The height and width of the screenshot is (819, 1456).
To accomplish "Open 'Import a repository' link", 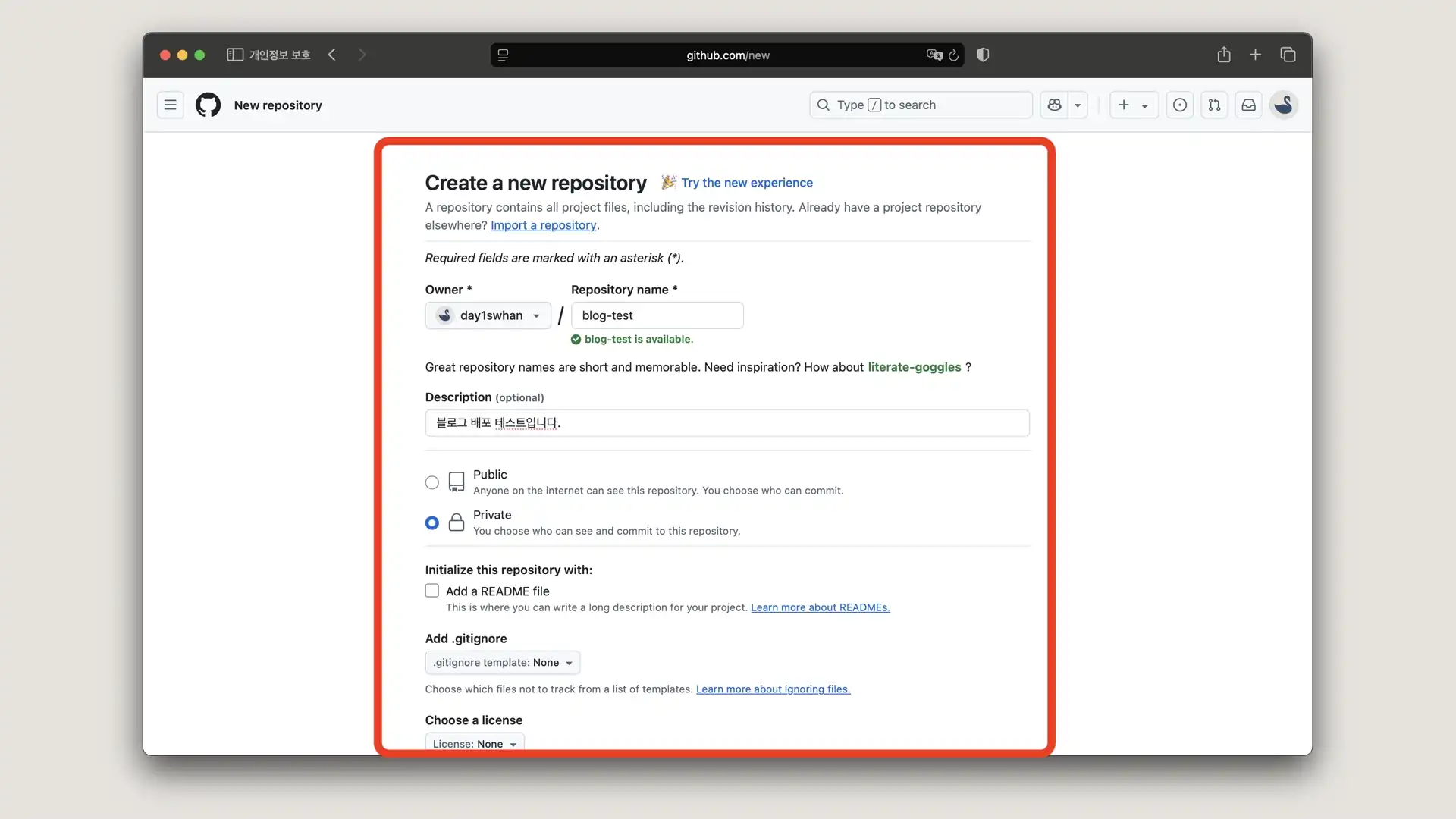I will click(544, 225).
